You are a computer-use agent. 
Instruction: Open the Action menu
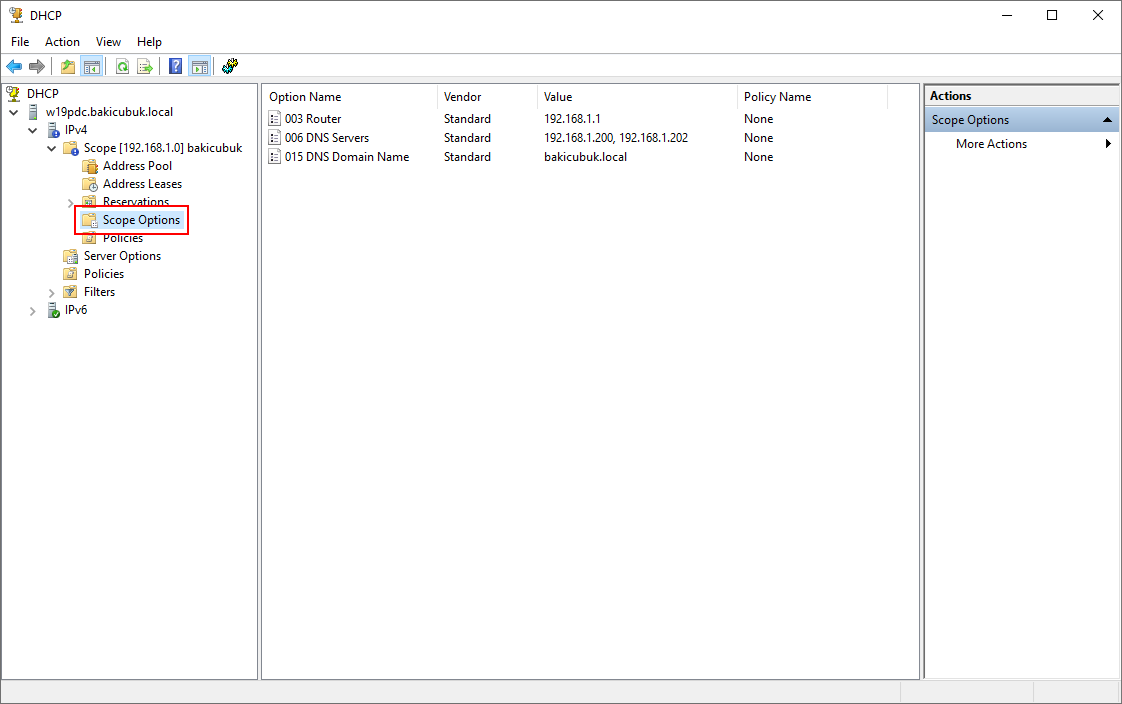62,41
